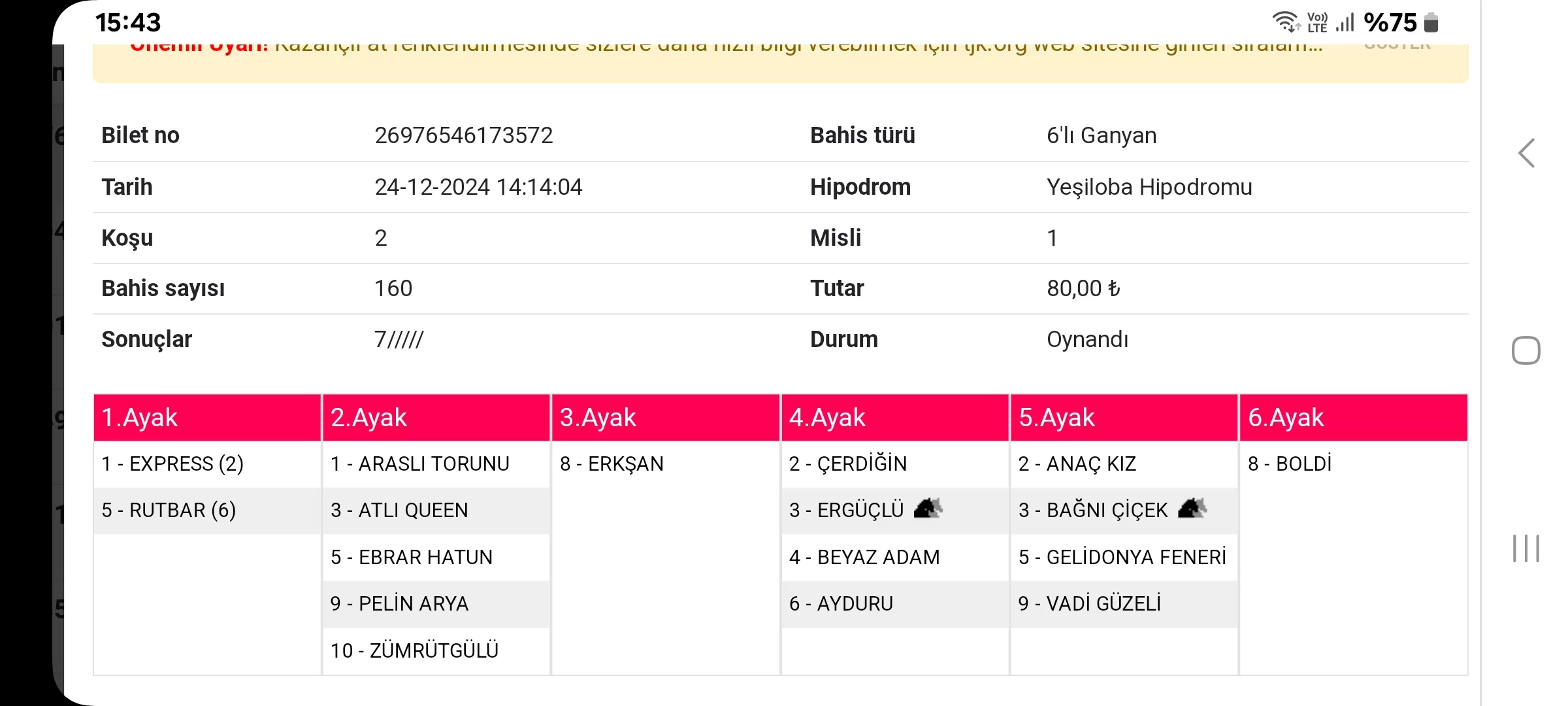Select horse 8 - ERKŞAN entry
The width and height of the screenshot is (1568, 706).
click(612, 464)
